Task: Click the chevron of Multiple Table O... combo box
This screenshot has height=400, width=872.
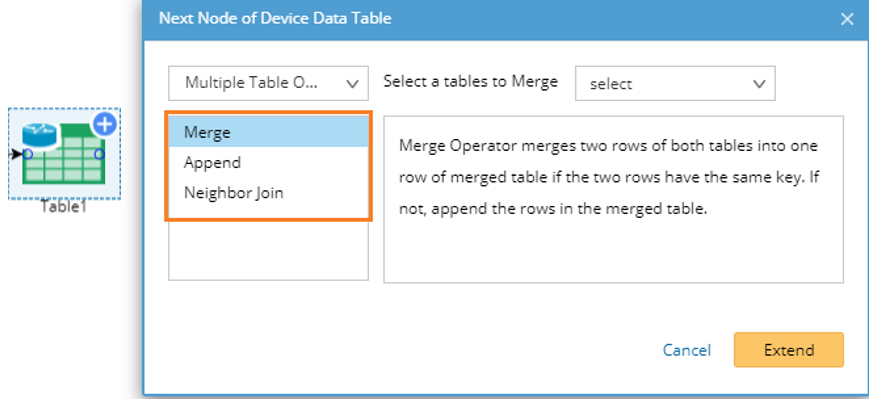Action: pos(351,84)
